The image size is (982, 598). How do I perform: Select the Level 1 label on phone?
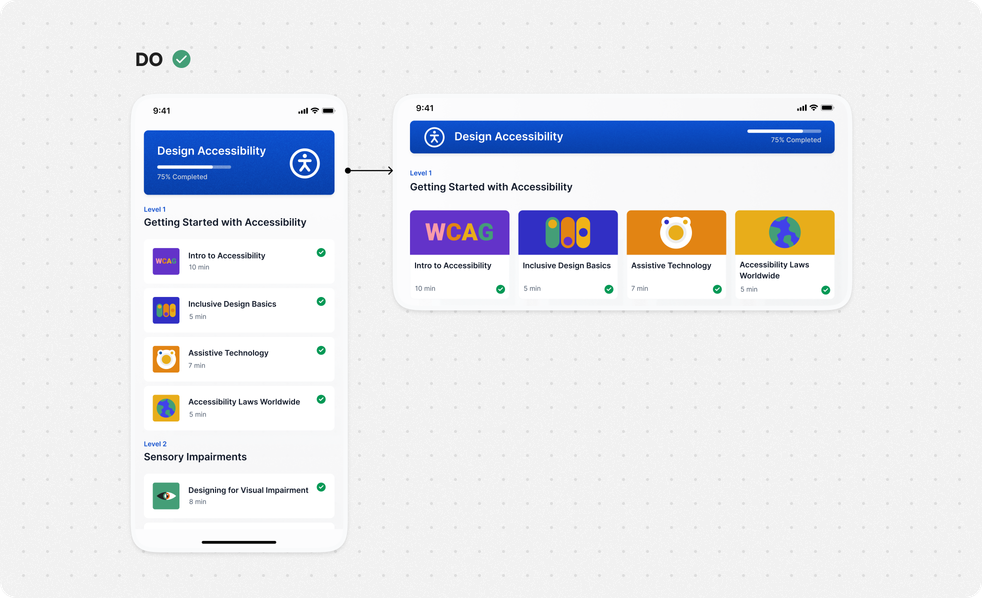coord(155,209)
